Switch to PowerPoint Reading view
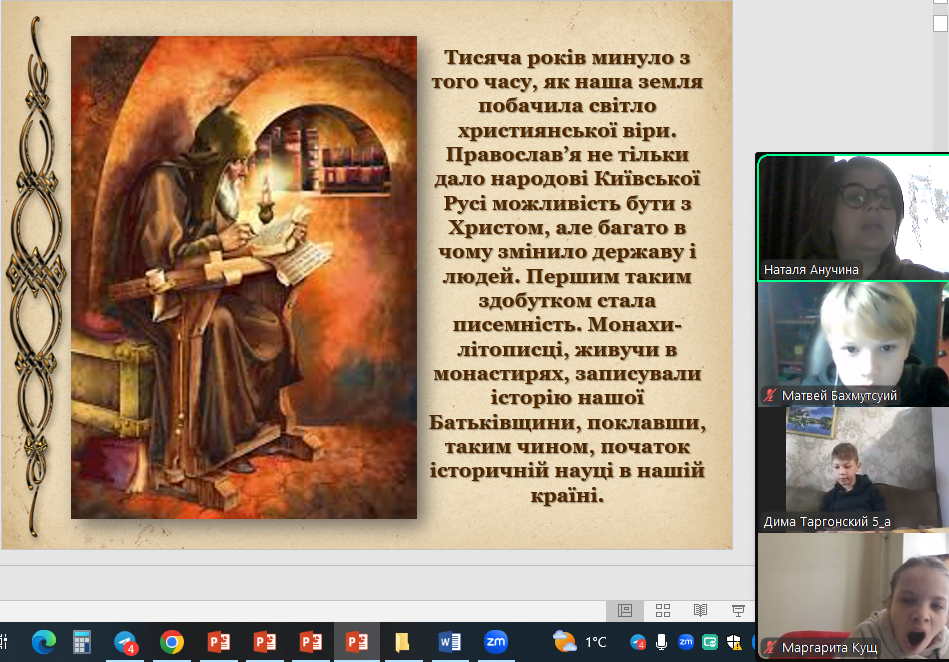Screen dimensions: 949x662 700,611
